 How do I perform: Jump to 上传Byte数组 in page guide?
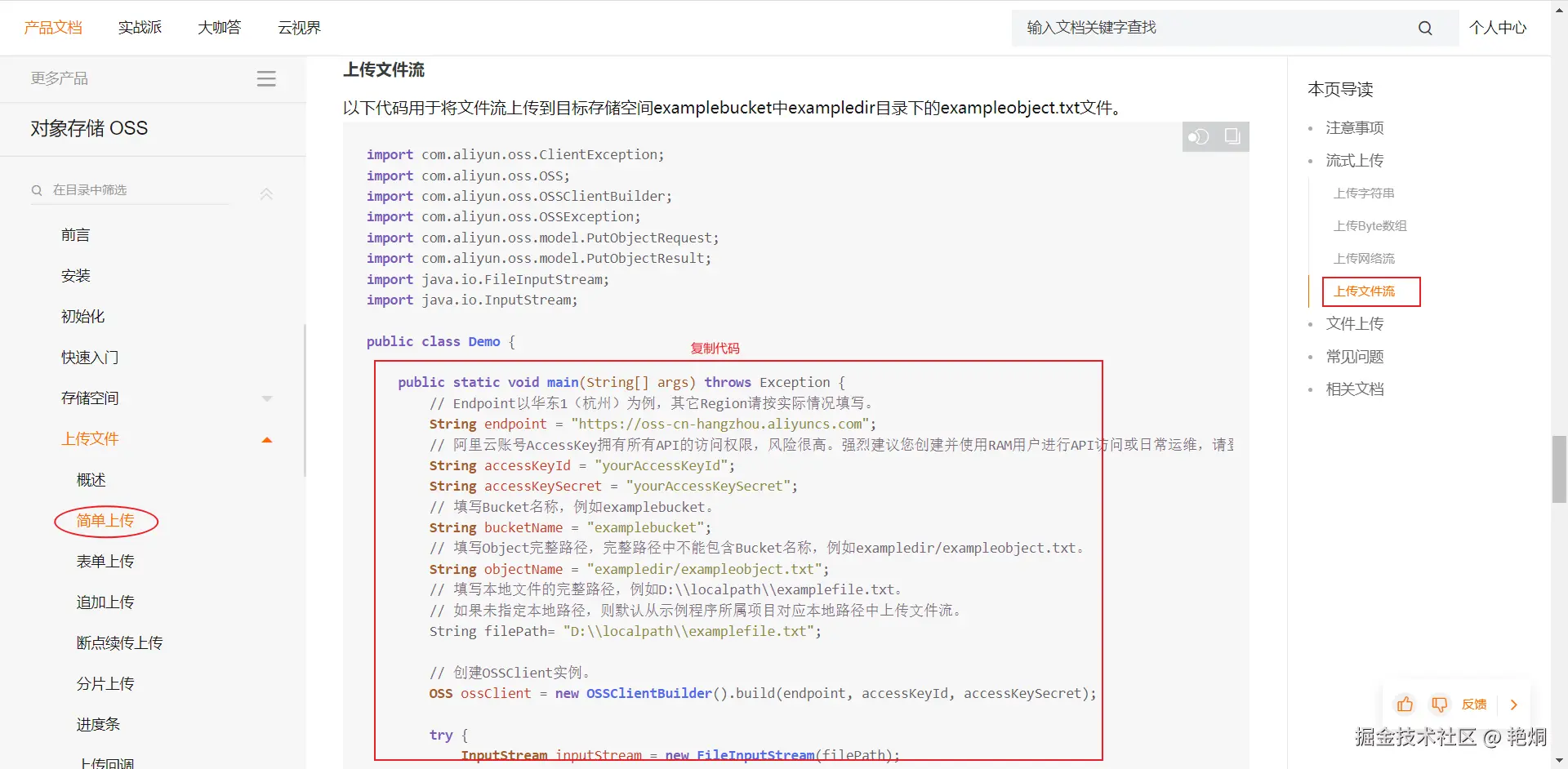pyautogui.click(x=1370, y=226)
